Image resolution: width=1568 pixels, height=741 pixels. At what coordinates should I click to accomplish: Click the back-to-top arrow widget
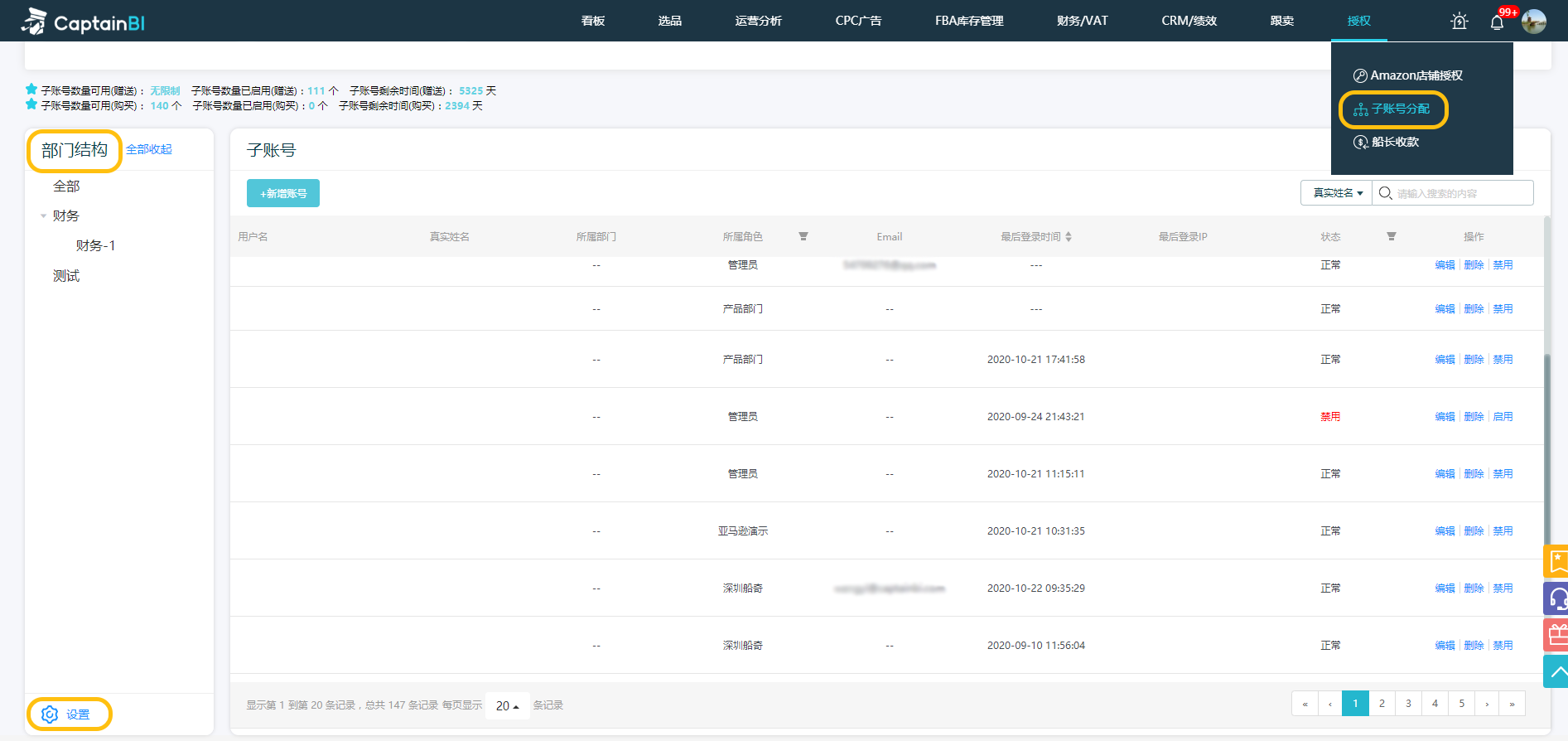[1556, 671]
